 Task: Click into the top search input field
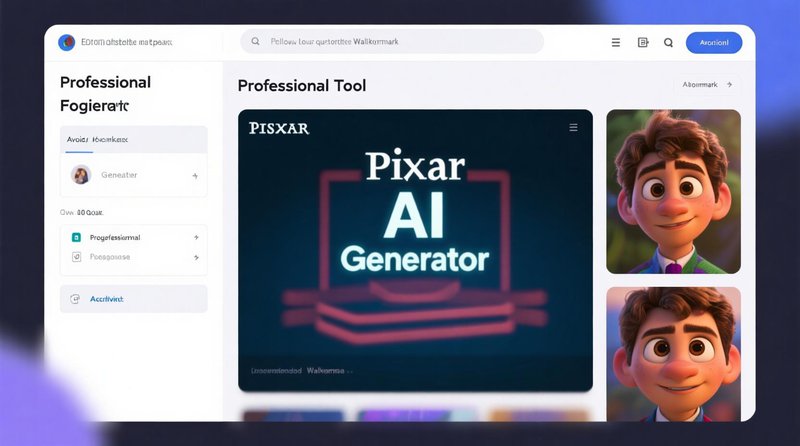[x=400, y=42]
